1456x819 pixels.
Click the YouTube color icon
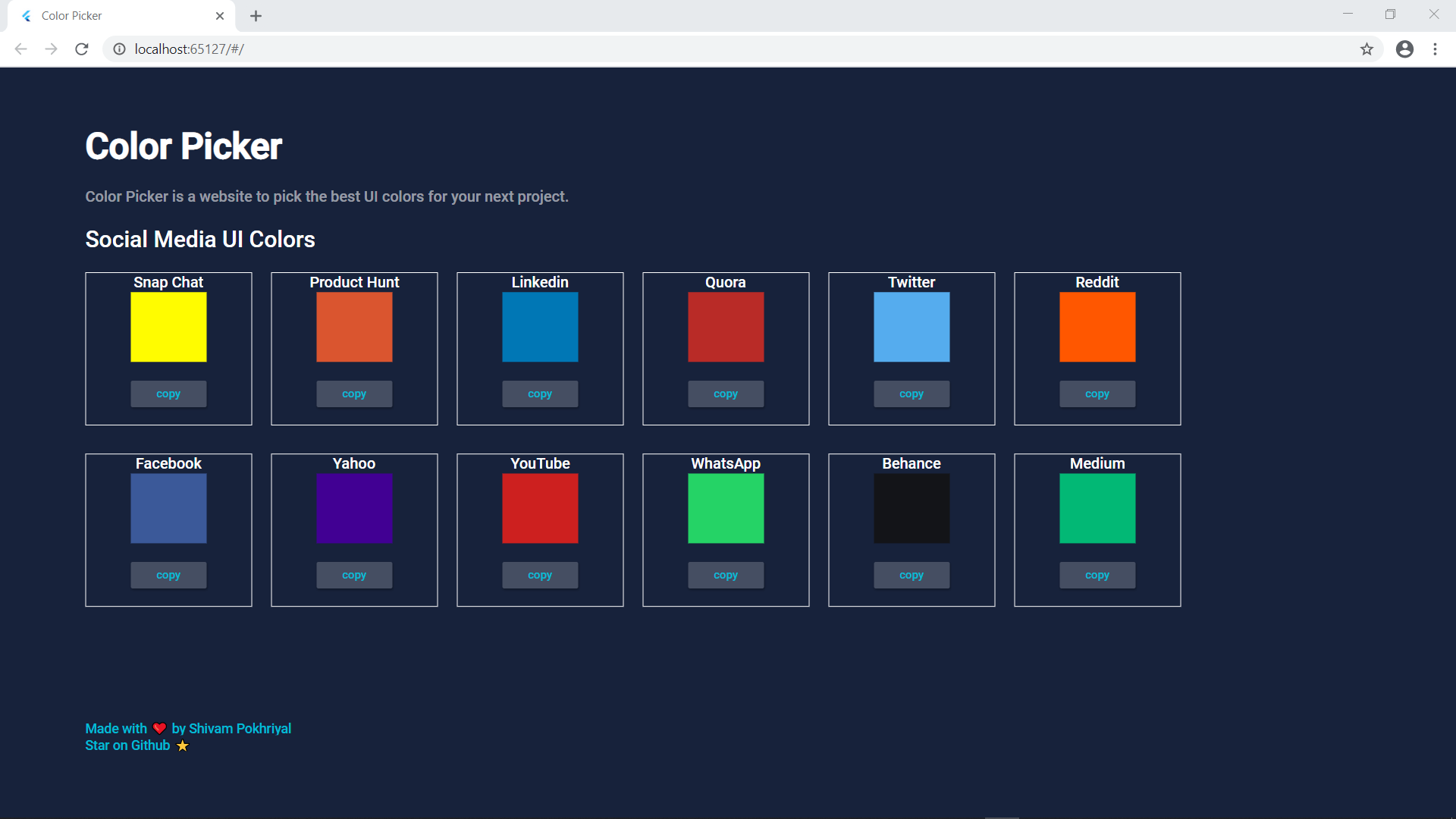(540, 508)
